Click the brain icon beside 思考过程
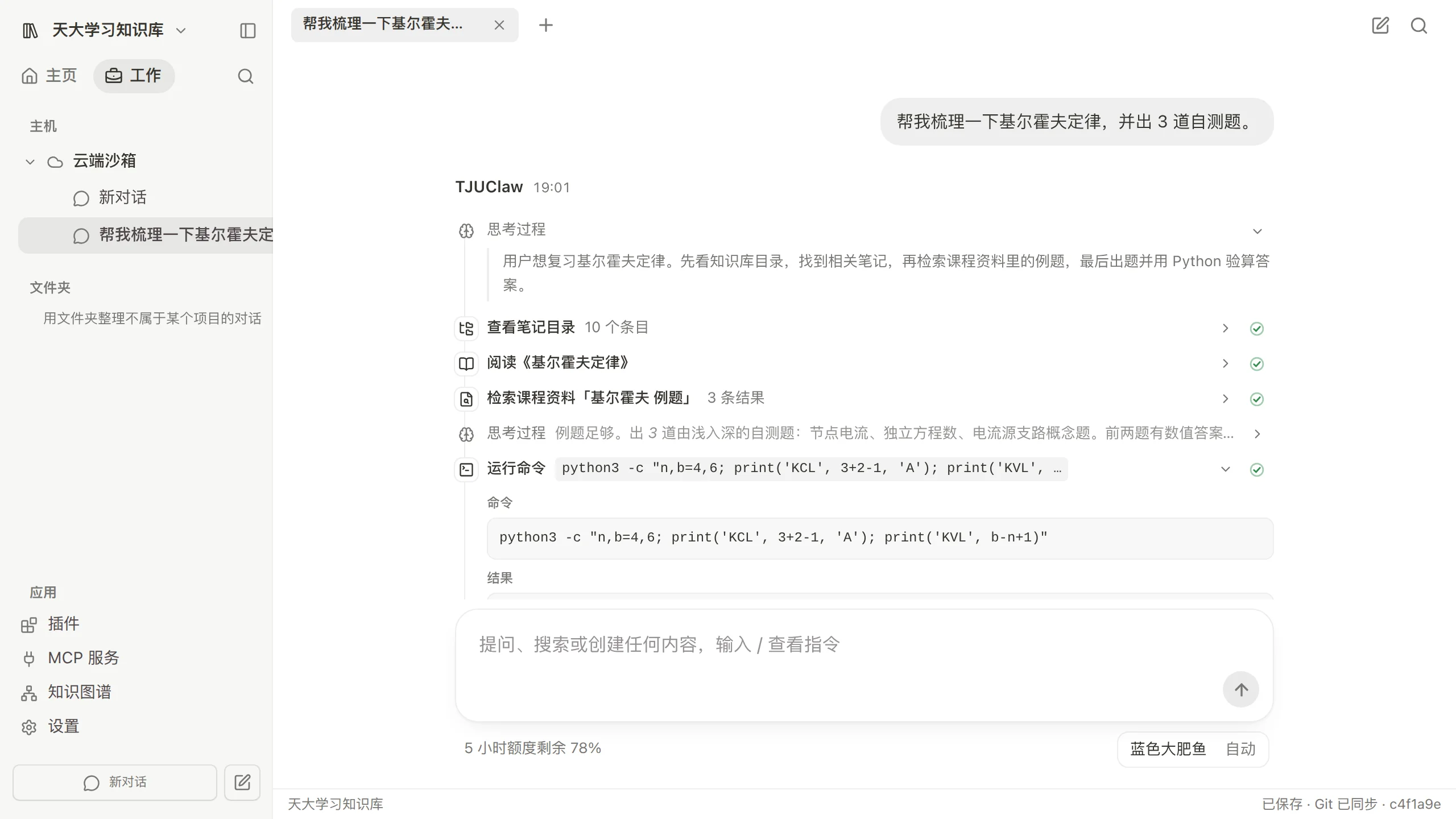Image resolution: width=1456 pixels, height=819 pixels. click(466, 230)
